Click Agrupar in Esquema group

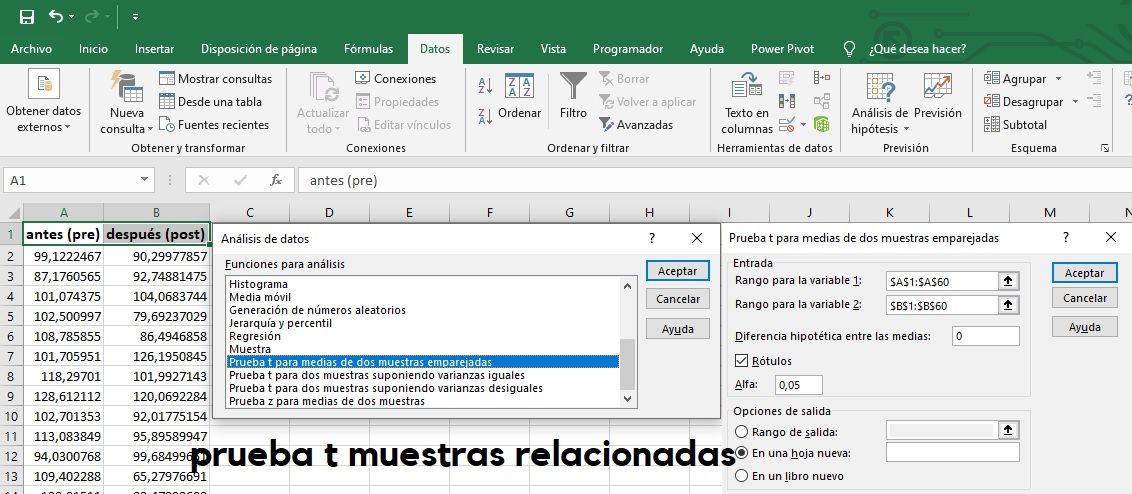[x=1015, y=79]
